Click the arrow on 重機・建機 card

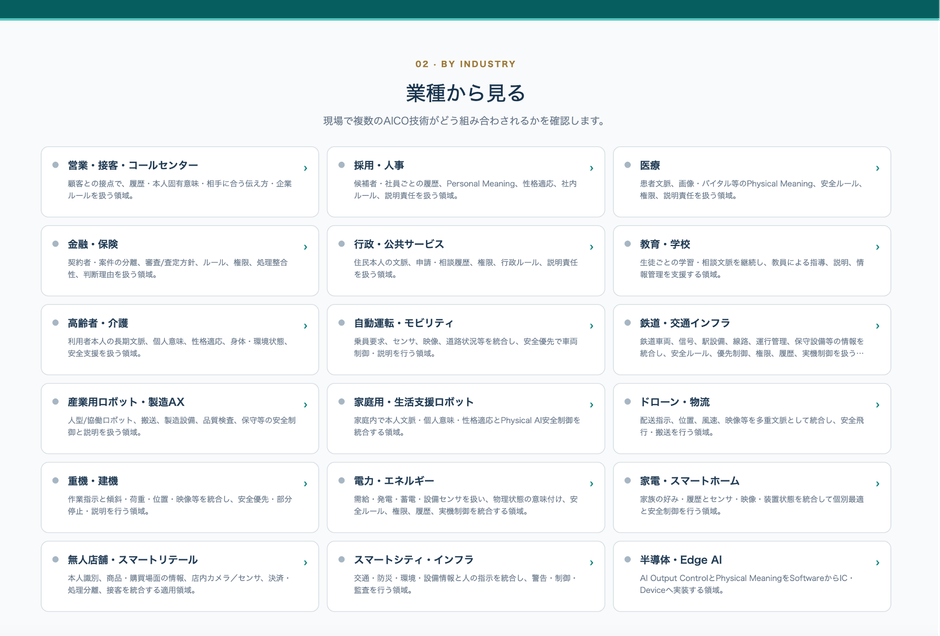pos(305,484)
